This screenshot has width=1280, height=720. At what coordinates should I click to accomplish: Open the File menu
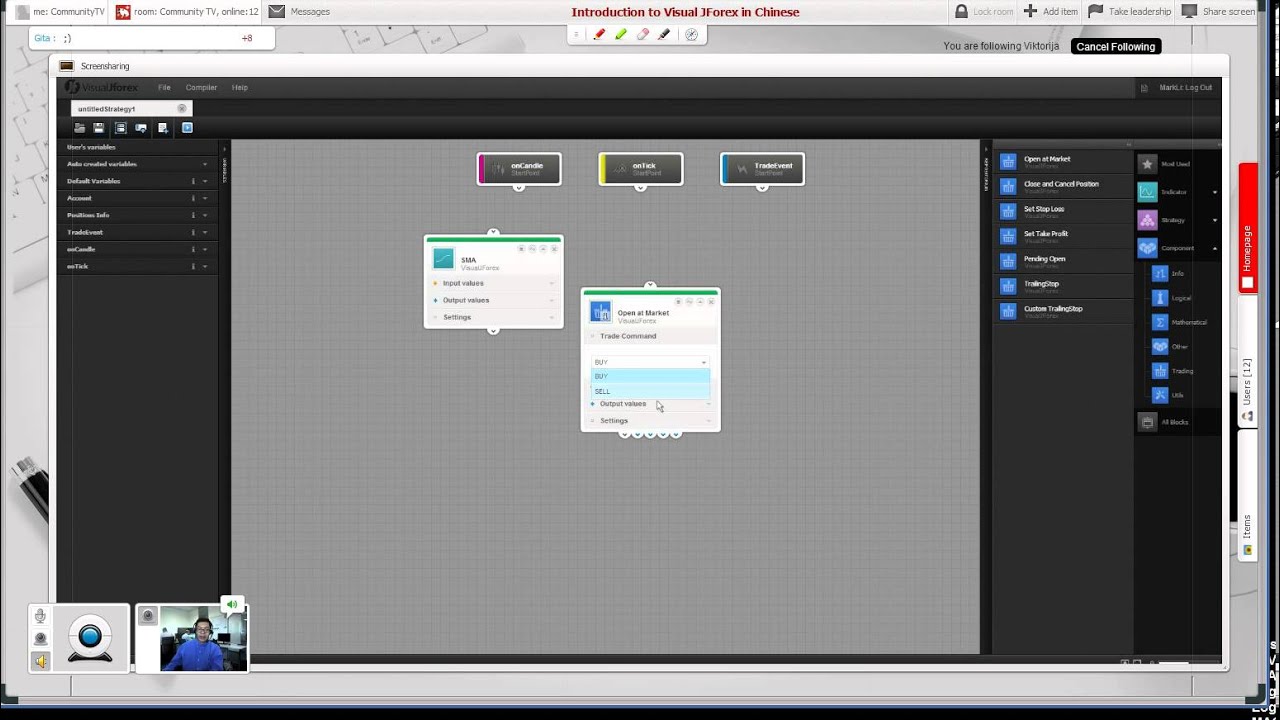coord(164,87)
